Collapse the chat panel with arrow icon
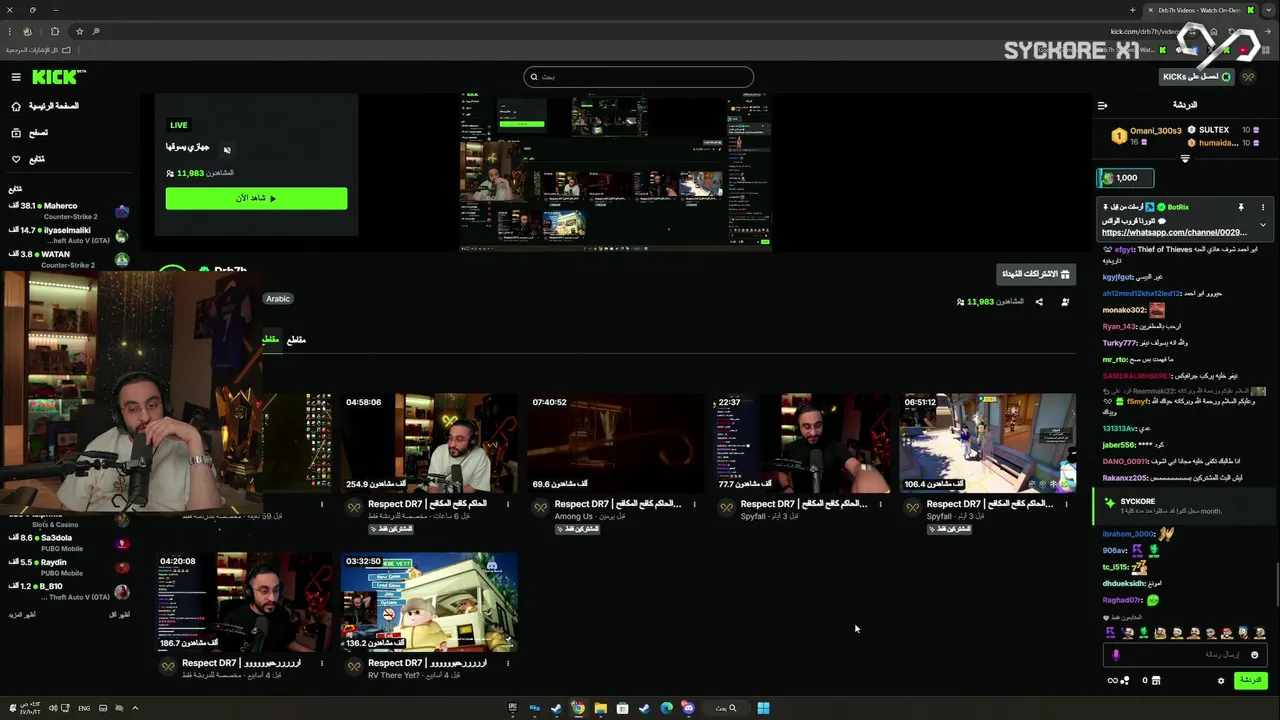Screen dimensions: 1280x720 pyautogui.click(x=1102, y=105)
